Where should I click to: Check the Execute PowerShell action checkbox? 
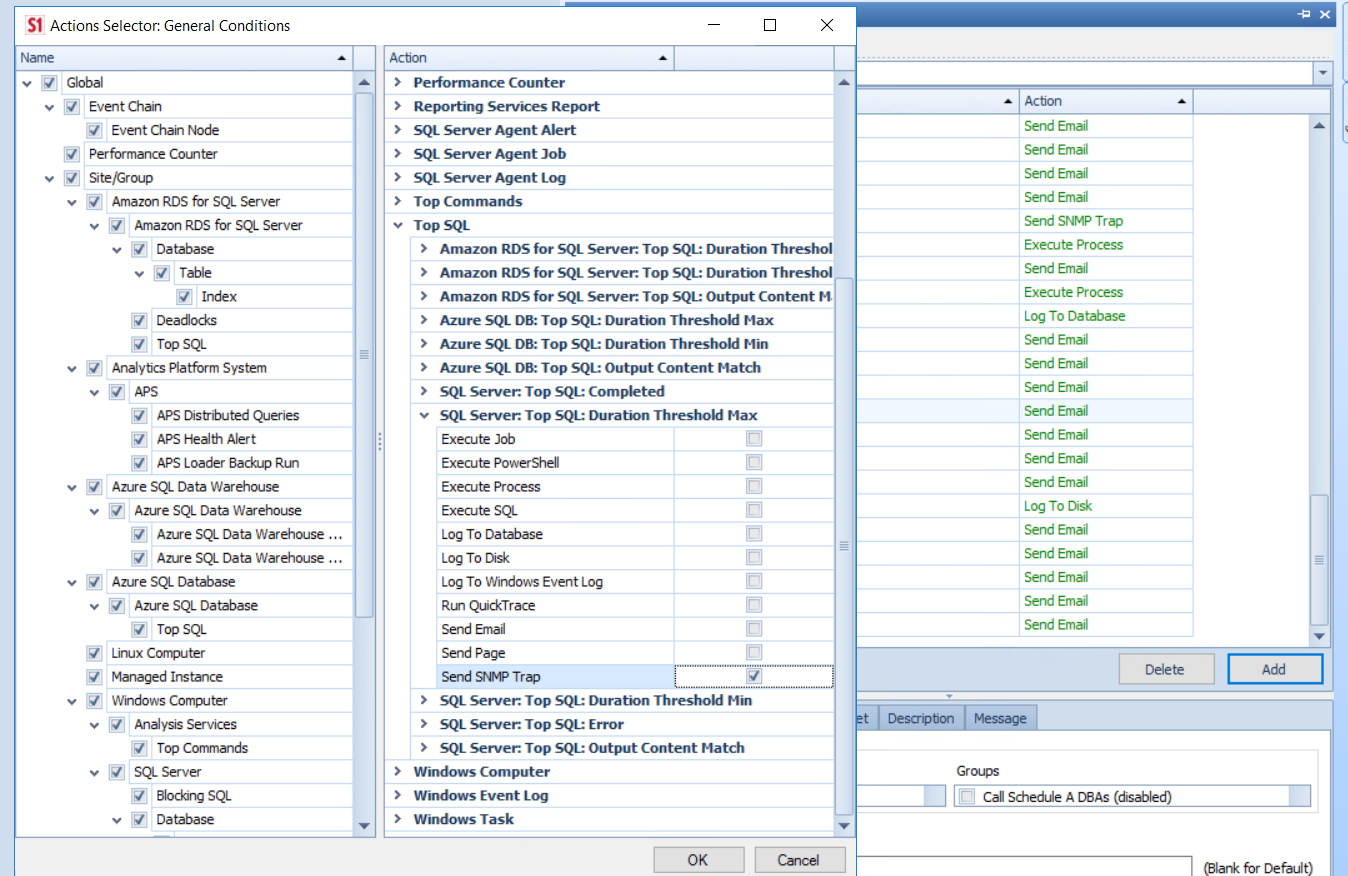[754, 463]
